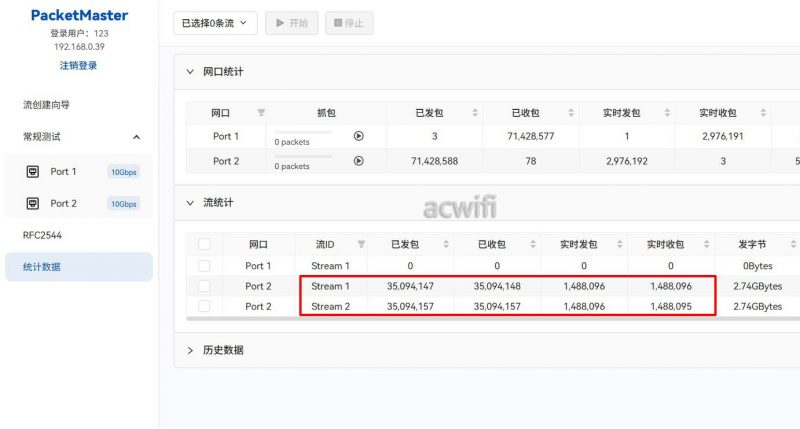Start packet capture on Port 2
Viewport: 800px width, 429px height.
click(358, 161)
